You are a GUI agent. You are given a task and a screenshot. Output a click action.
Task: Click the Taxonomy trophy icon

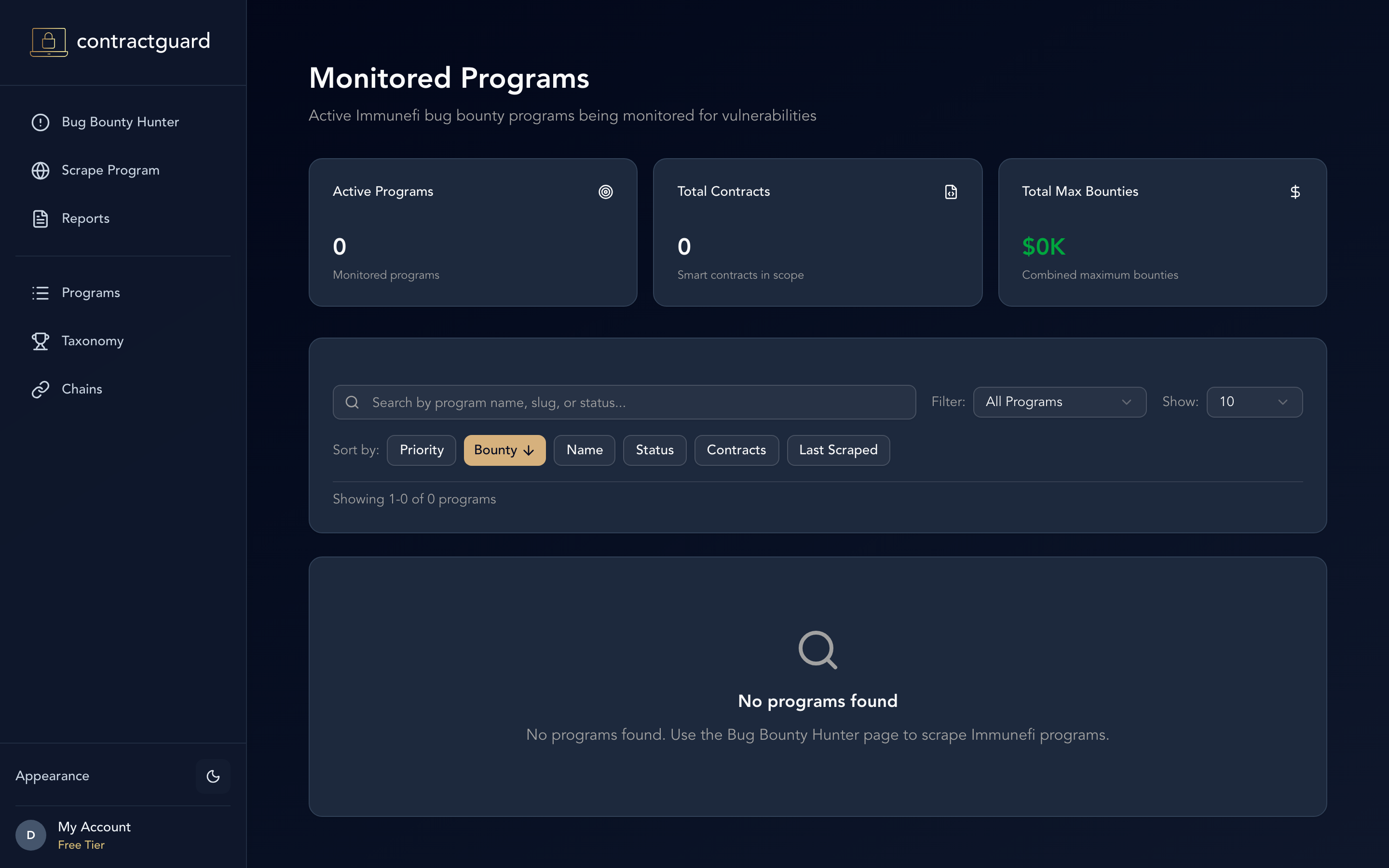click(40, 341)
